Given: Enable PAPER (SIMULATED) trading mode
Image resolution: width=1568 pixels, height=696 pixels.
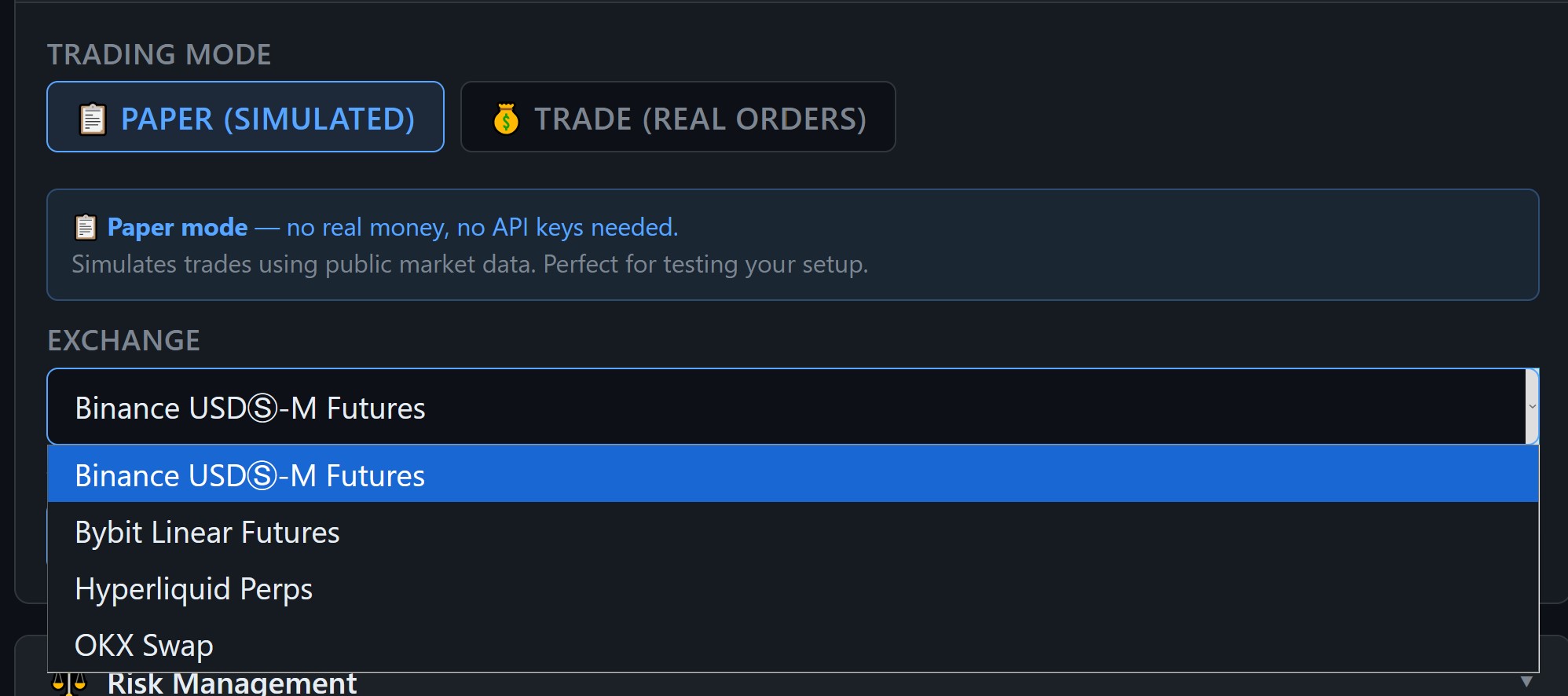Looking at the screenshot, I should (x=246, y=117).
